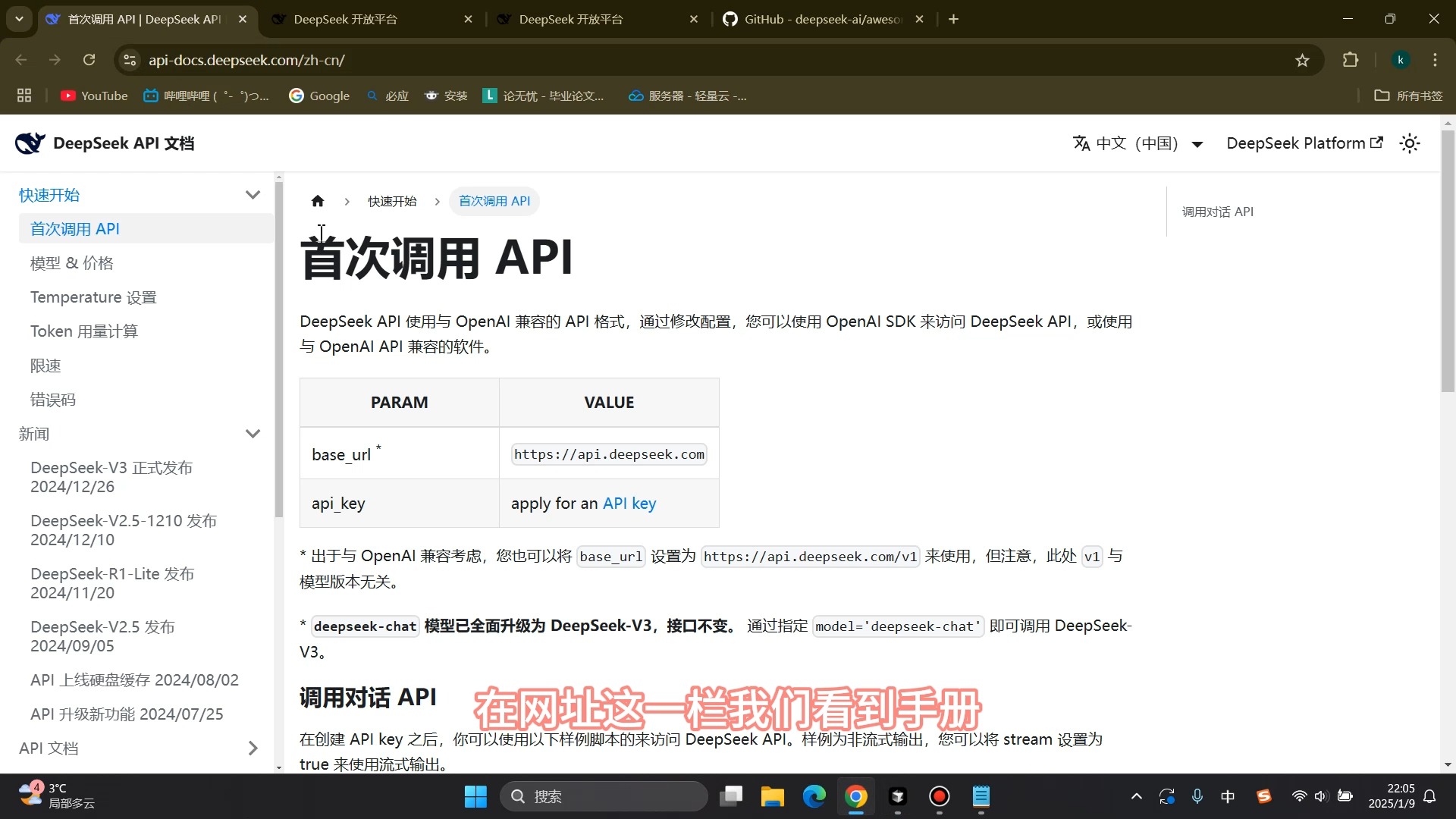Collapse the 快速开始 sidebar section
Image resolution: width=1456 pixels, height=819 pixels.
point(253,195)
